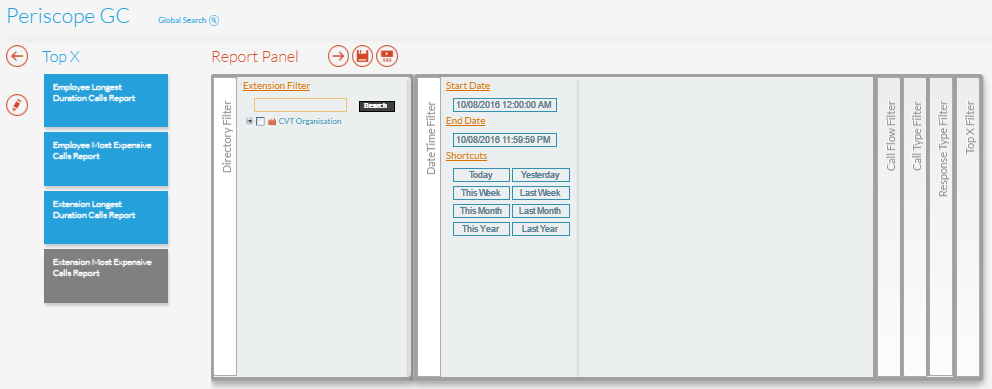Viewport: 992px width, 389px height.
Task: Click the End Date value field
Action: tap(505, 140)
